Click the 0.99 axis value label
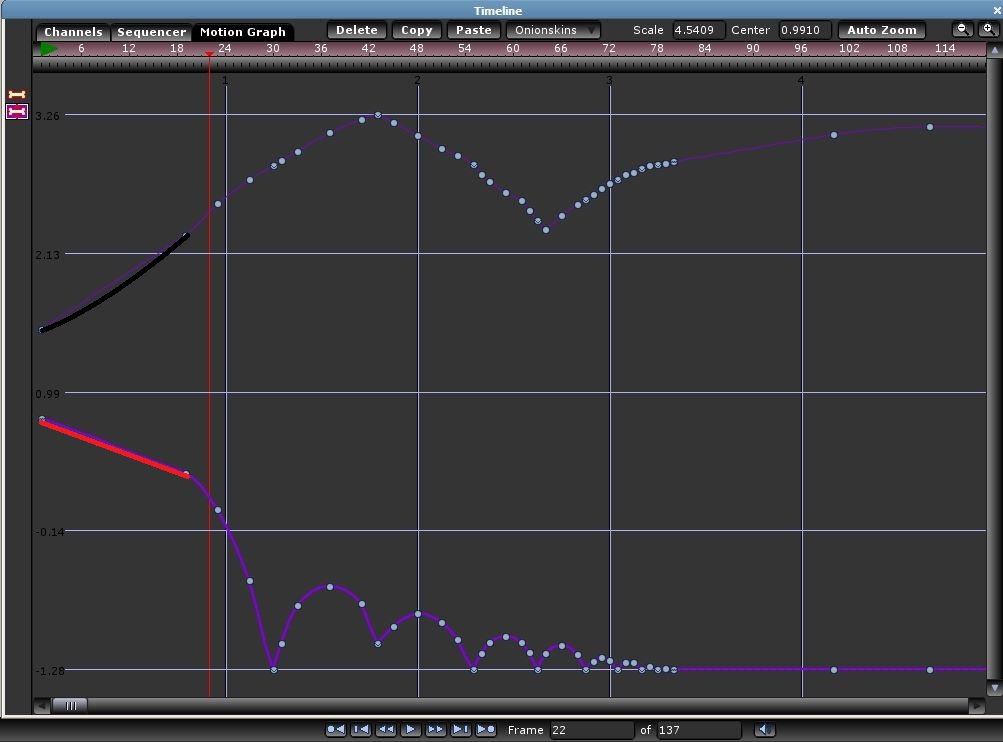The height and width of the screenshot is (742, 1003). [48, 393]
